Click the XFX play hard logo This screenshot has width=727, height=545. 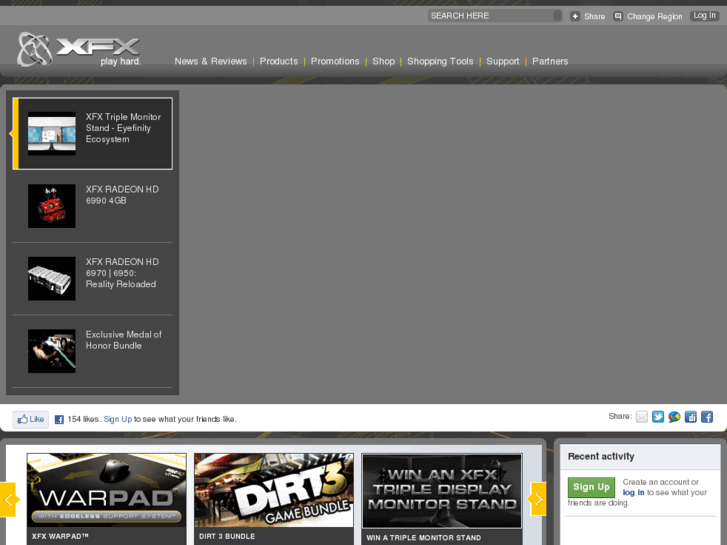coord(79,49)
